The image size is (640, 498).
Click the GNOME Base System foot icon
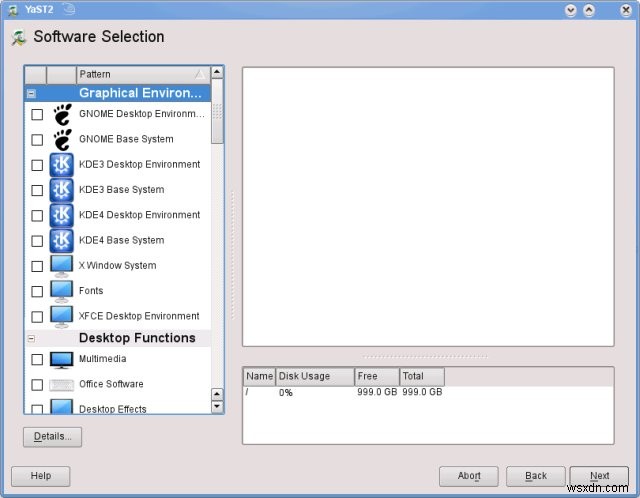[62, 140]
